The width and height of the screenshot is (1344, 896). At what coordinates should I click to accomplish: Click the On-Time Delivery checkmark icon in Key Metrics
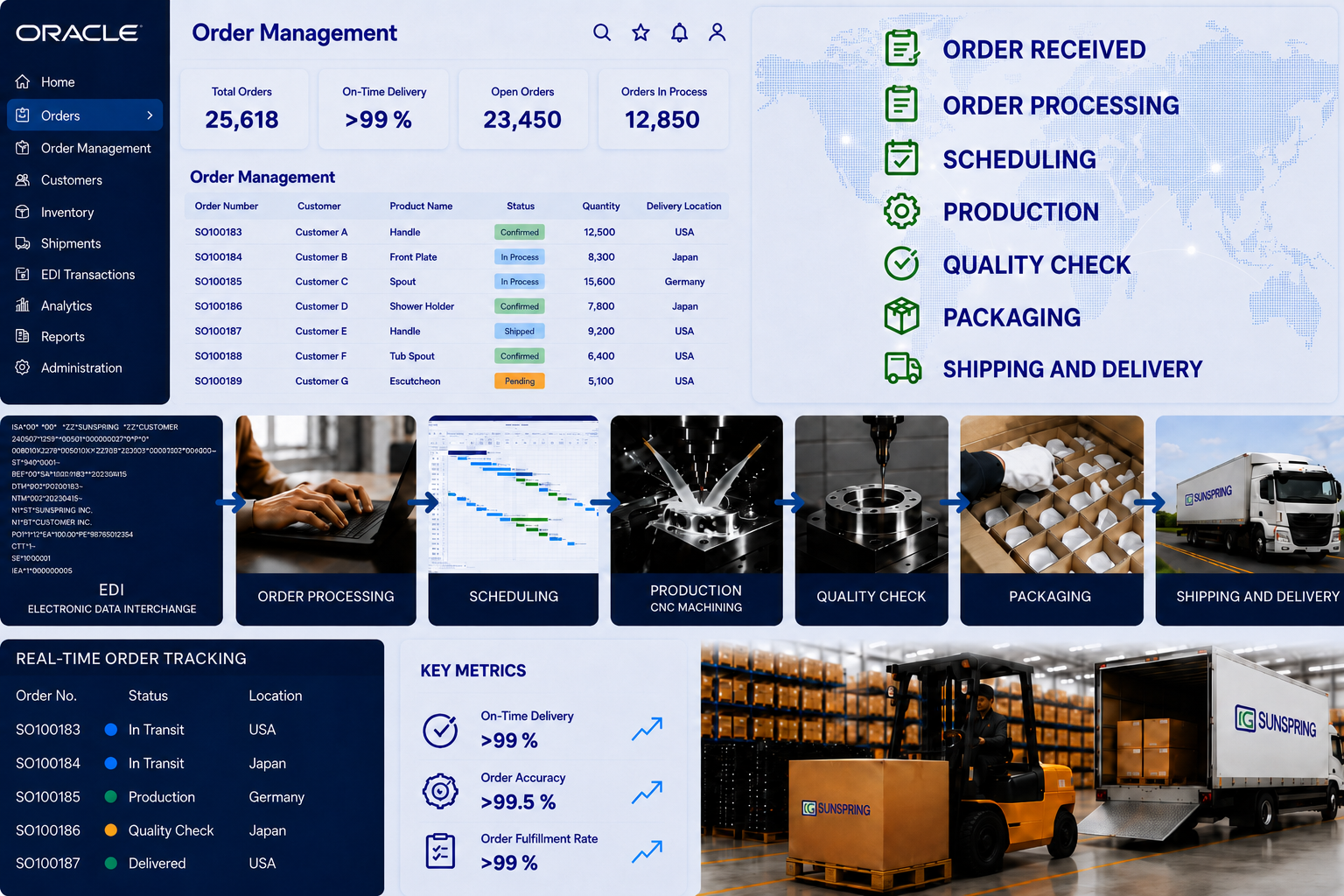pos(440,730)
